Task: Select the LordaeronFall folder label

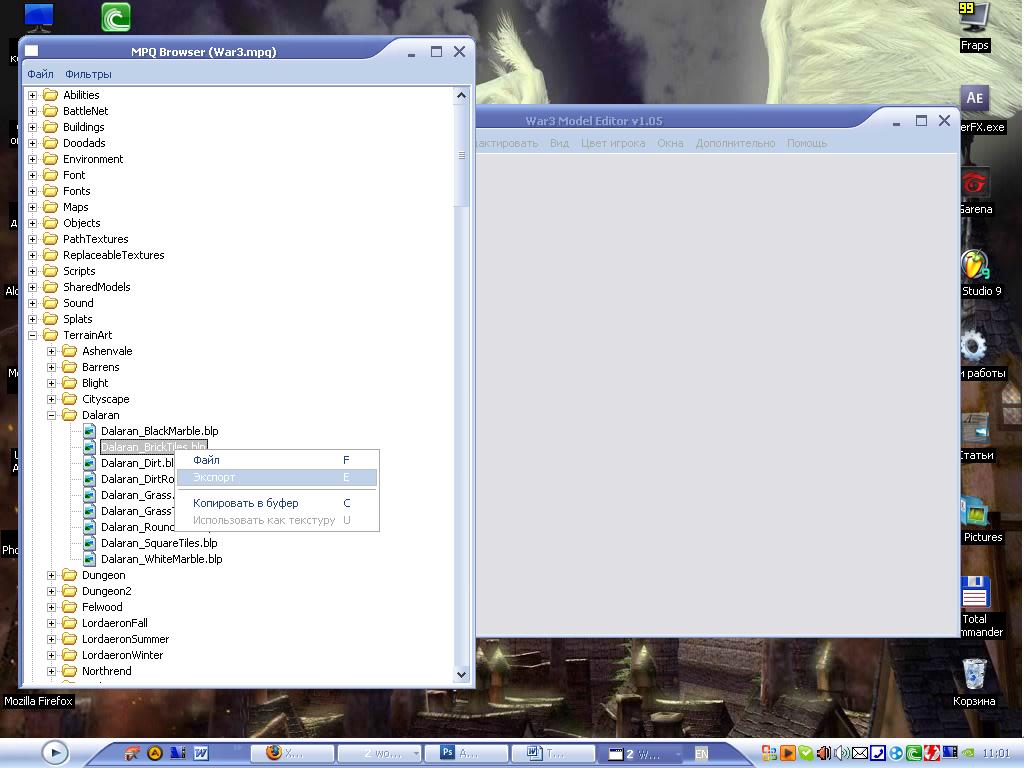Action: (x=115, y=623)
